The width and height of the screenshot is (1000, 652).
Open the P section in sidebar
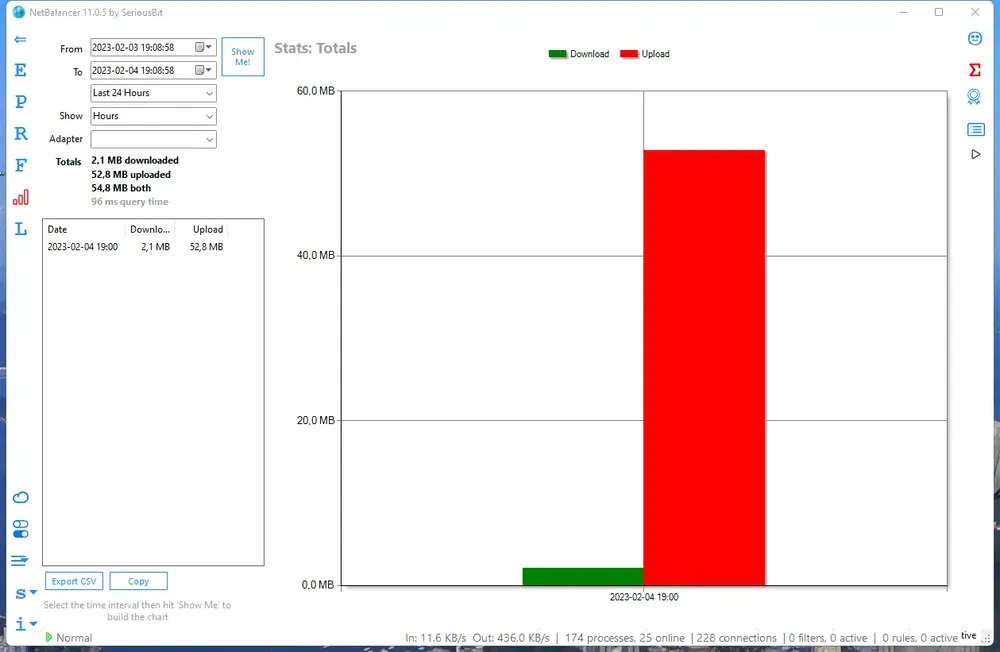point(20,101)
